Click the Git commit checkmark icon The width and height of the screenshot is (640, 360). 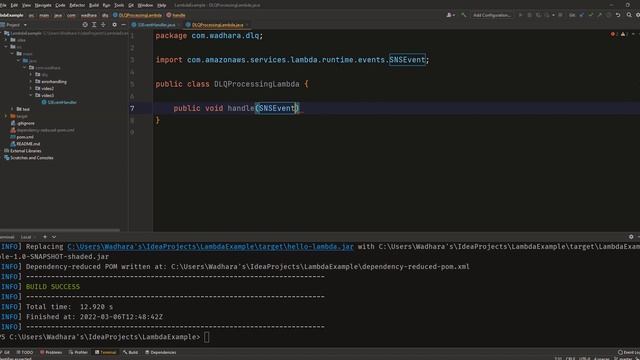click(x=591, y=15)
